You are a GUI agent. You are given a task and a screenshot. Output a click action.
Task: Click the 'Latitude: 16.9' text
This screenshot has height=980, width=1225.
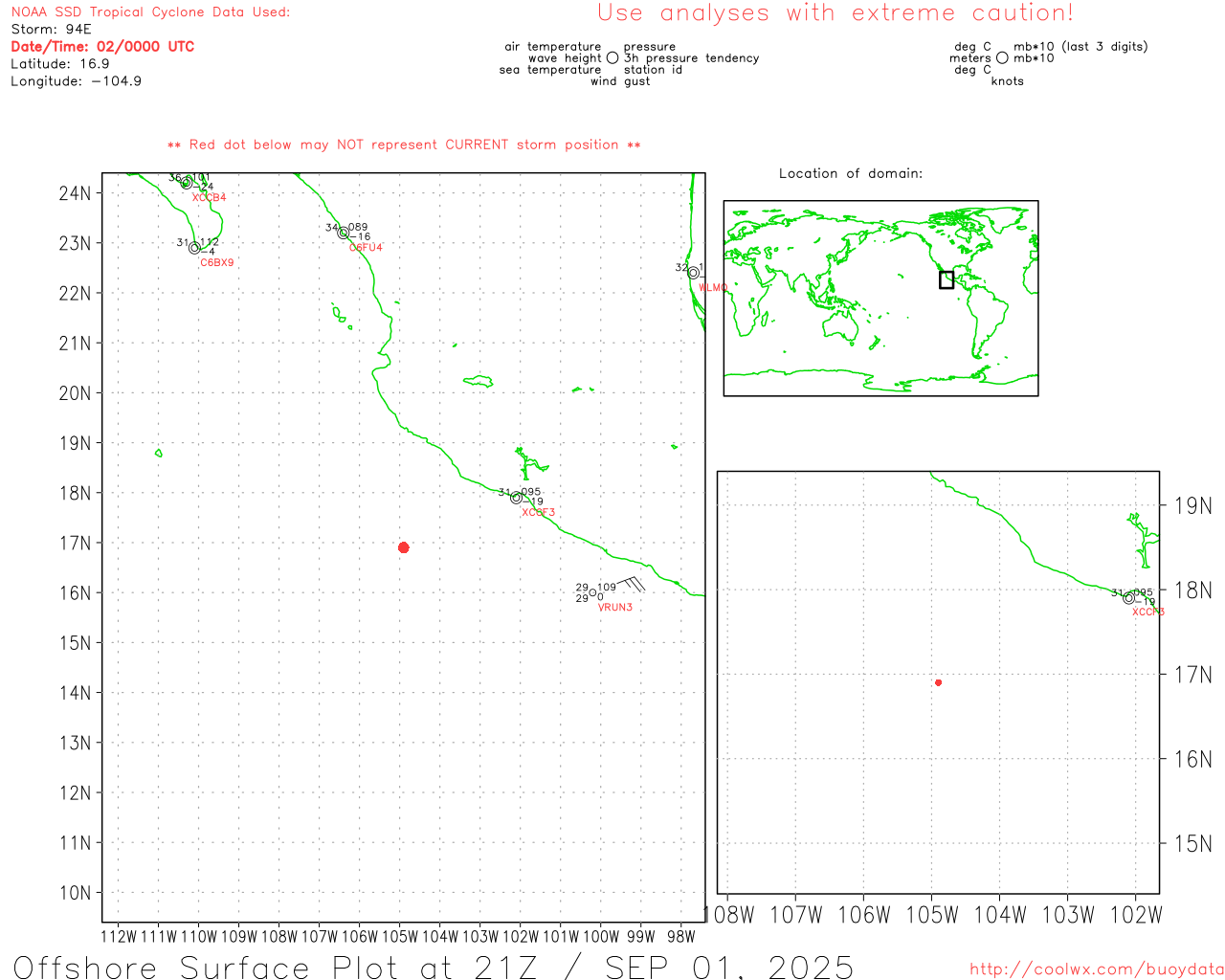60,64
